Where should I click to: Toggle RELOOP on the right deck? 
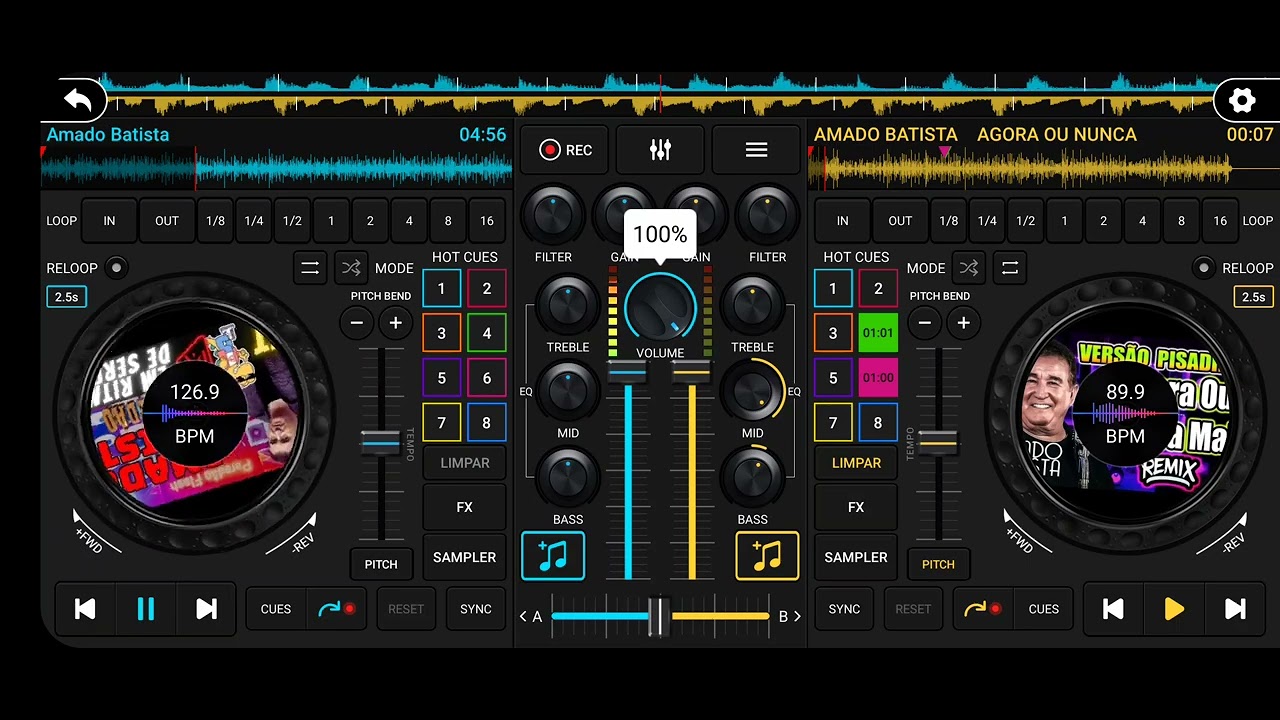tap(1204, 268)
